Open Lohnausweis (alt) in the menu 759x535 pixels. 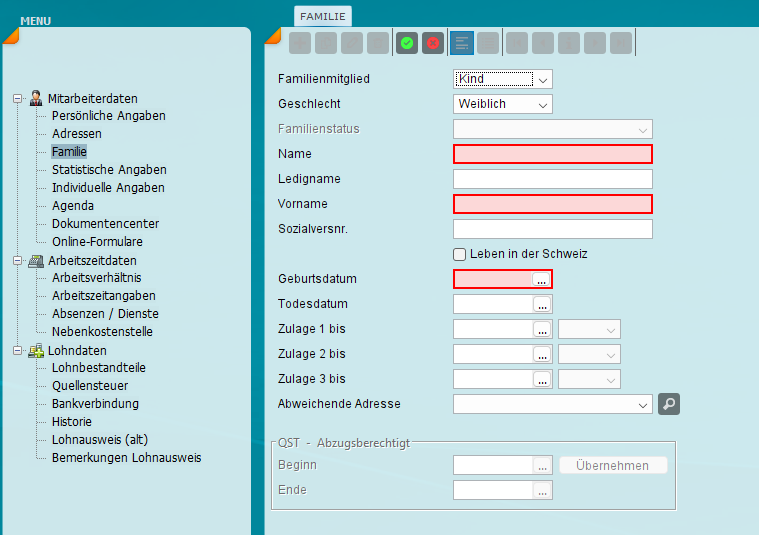click(100, 440)
